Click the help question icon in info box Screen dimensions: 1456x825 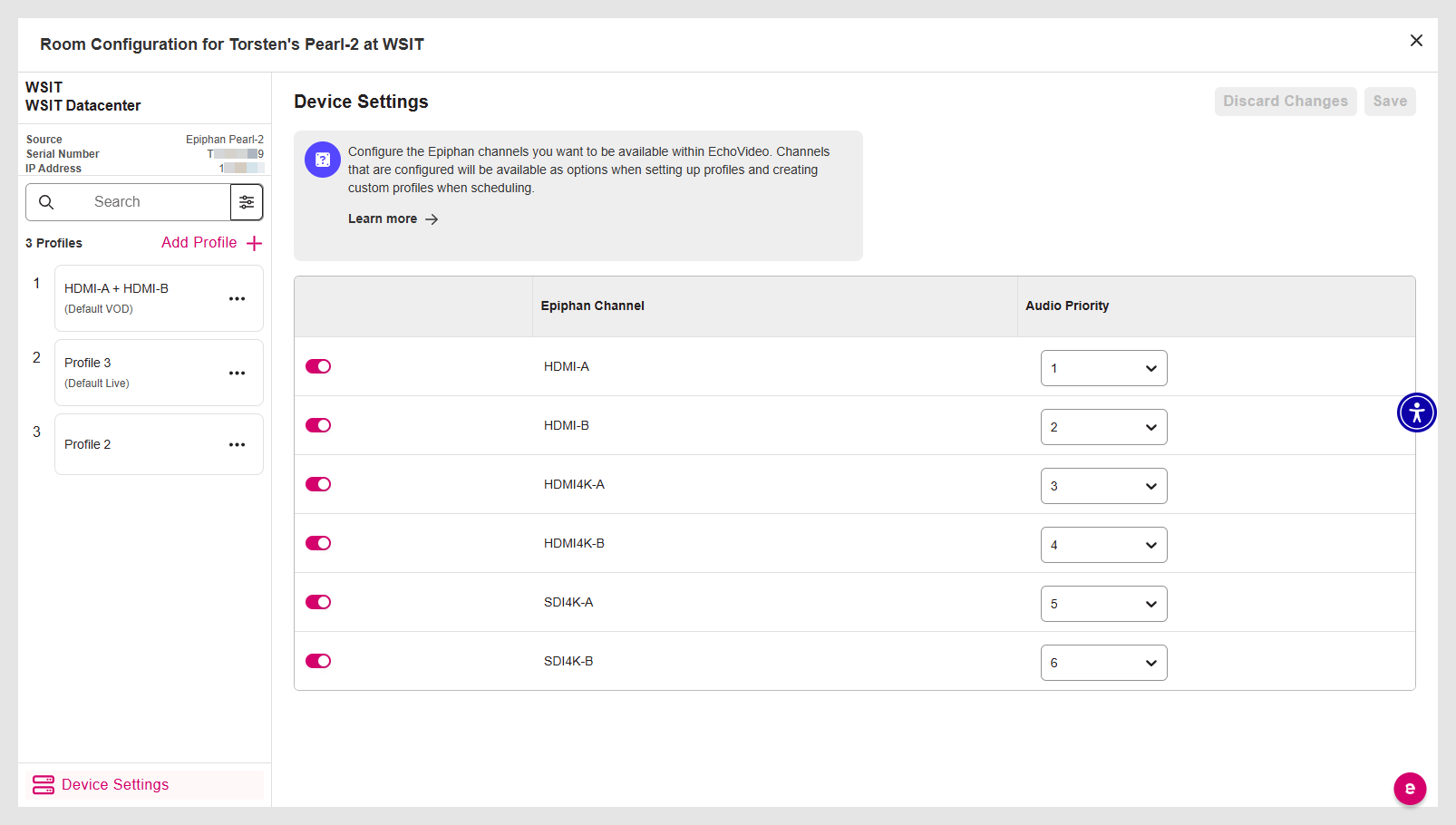(x=323, y=160)
